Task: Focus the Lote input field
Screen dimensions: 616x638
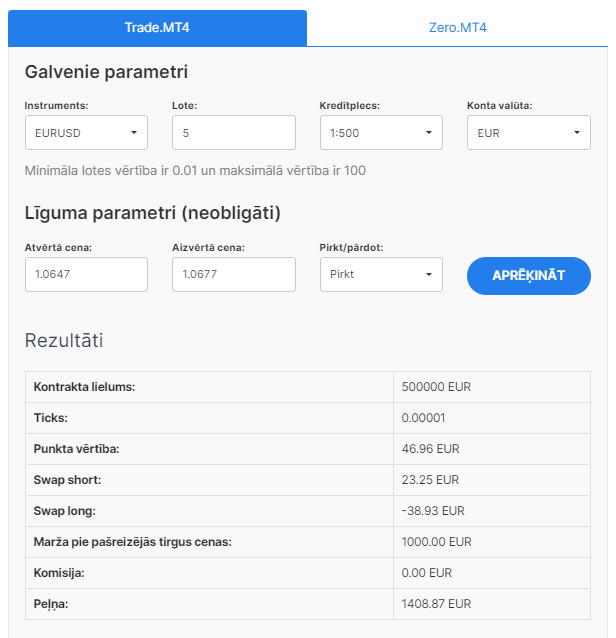Action: pos(234,133)
